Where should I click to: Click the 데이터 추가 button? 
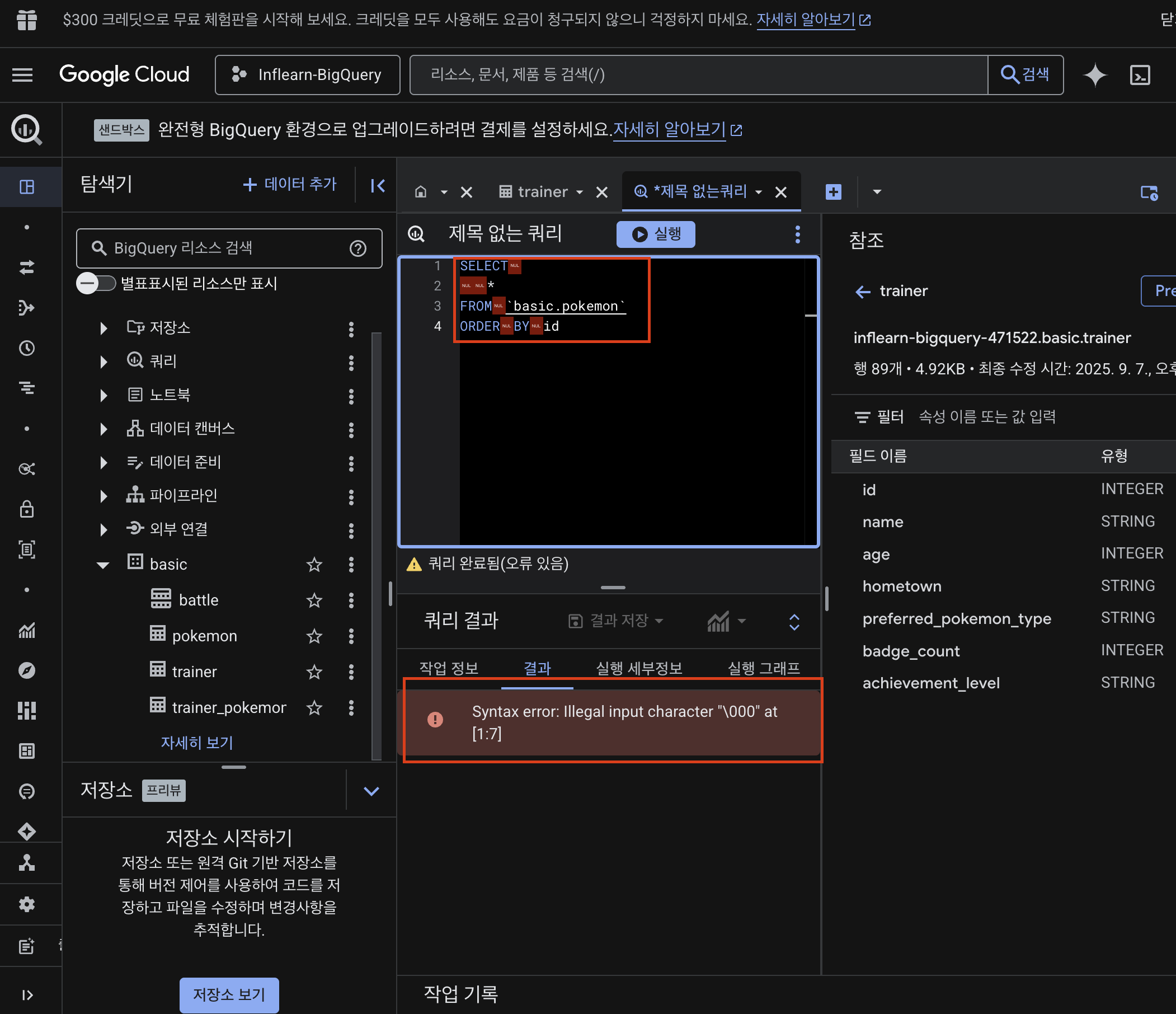coord(289,184)
